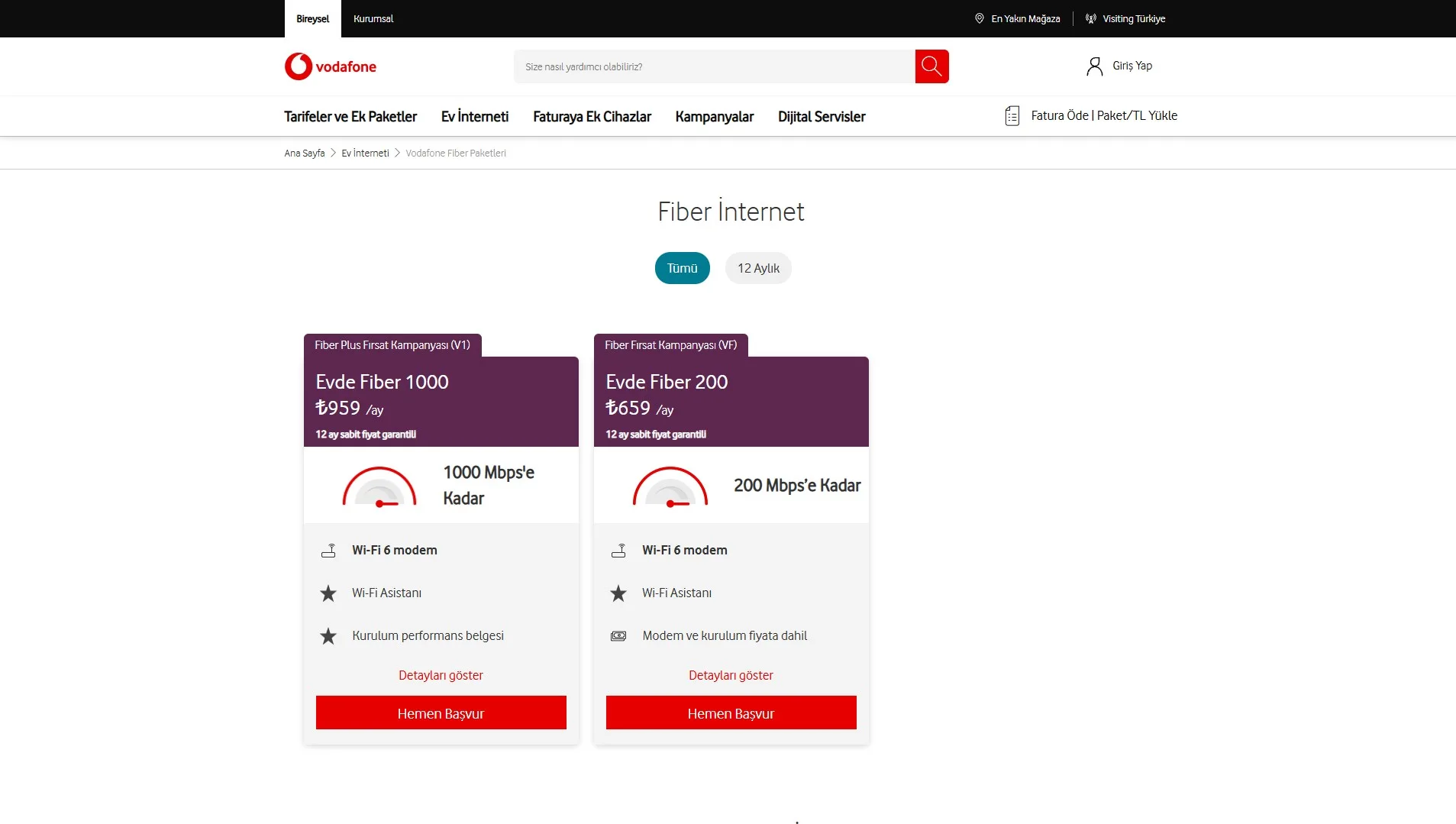The image size is (1456, 824).
Task: Click the Fiber Plus Fırsat Kampanyası (V1) label
Action: [x=392, y=345]
